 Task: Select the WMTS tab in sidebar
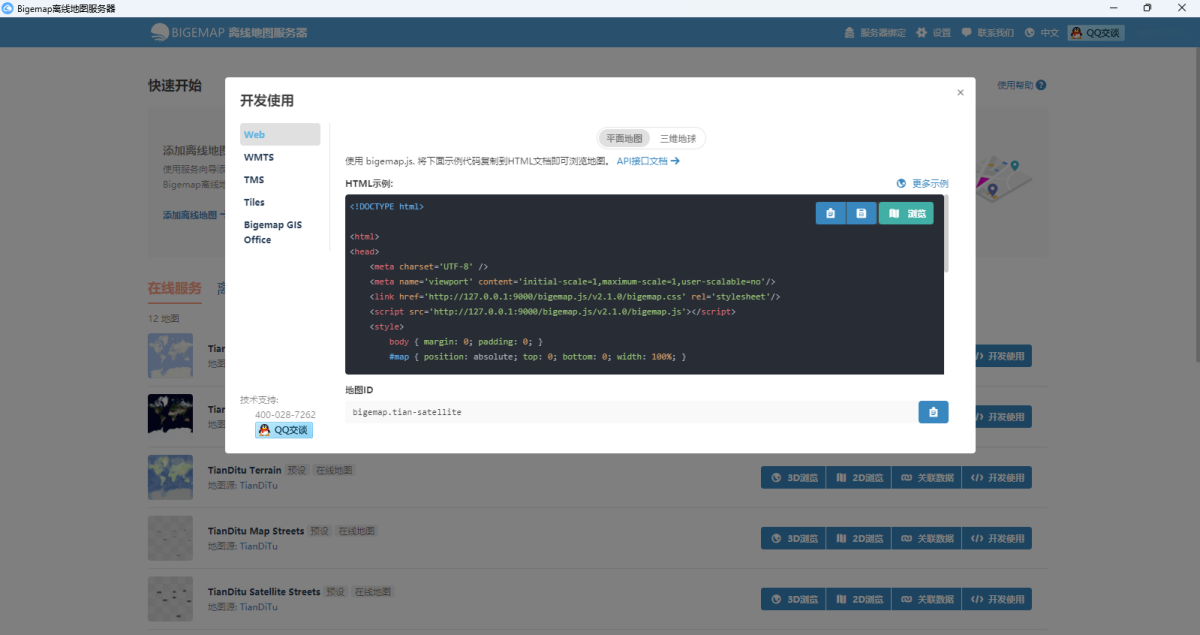pos(259,157)
